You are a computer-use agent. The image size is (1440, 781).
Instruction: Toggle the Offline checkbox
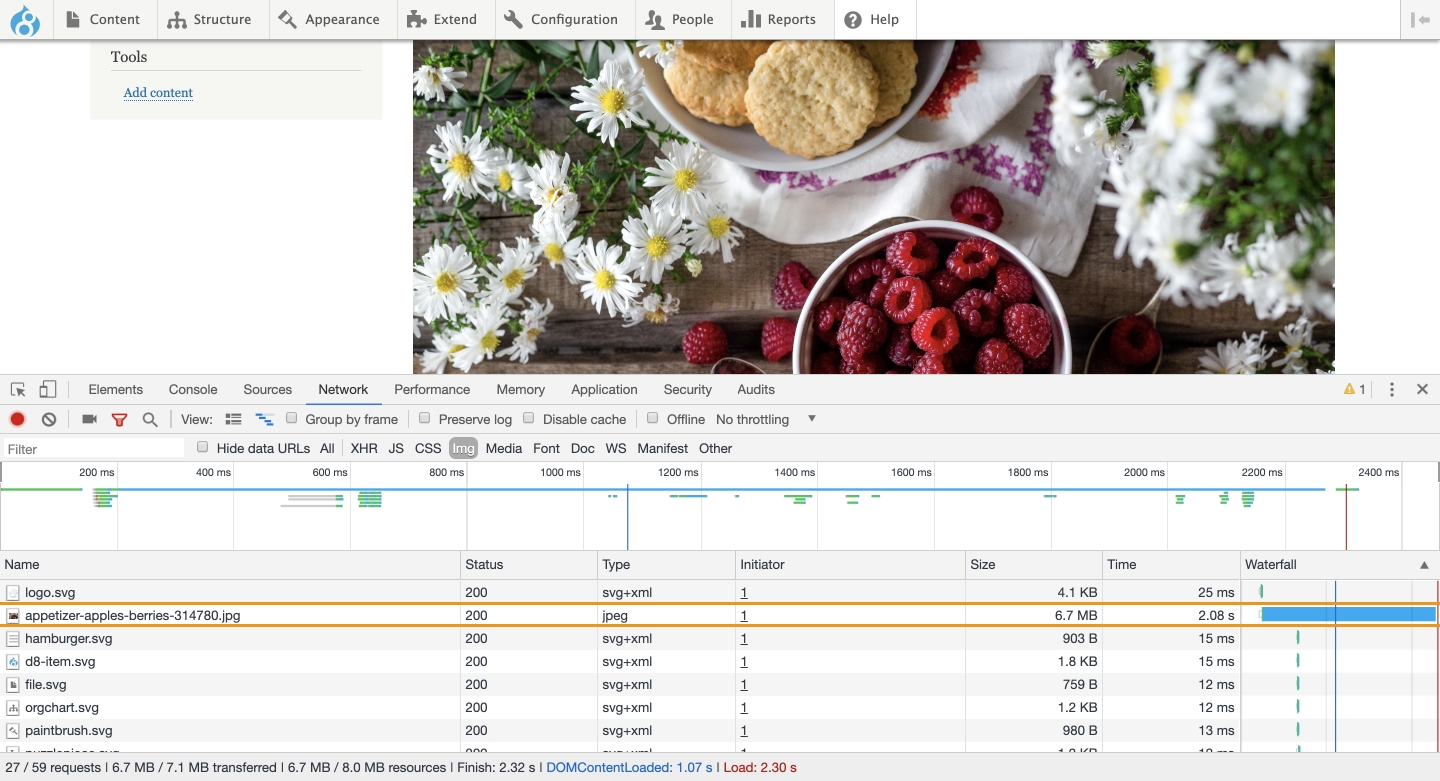(x=653, y=418)
